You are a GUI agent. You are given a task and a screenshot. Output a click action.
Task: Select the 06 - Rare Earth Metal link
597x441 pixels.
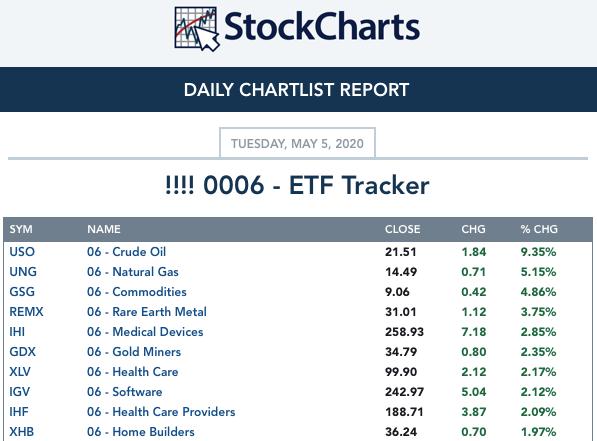(x=147, y=312)
